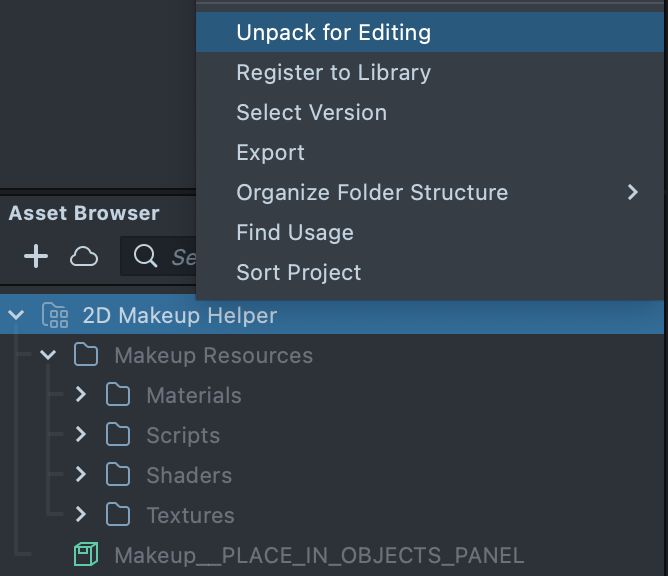The height and width of the screenshot is (576, 668).
Task: Click the Materials folder icon
Action: [118, 396]
